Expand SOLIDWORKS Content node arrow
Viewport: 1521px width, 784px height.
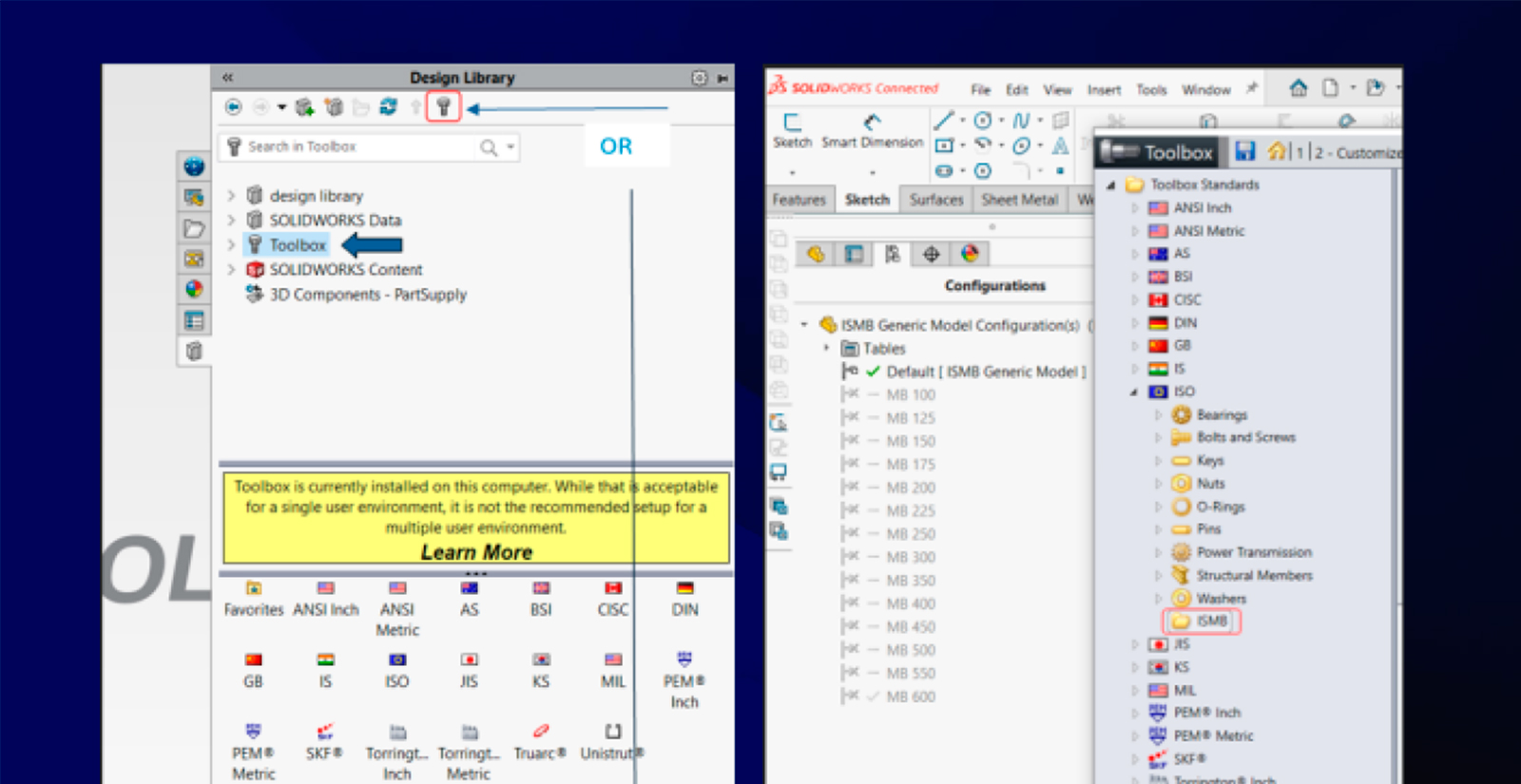point(231,270)
